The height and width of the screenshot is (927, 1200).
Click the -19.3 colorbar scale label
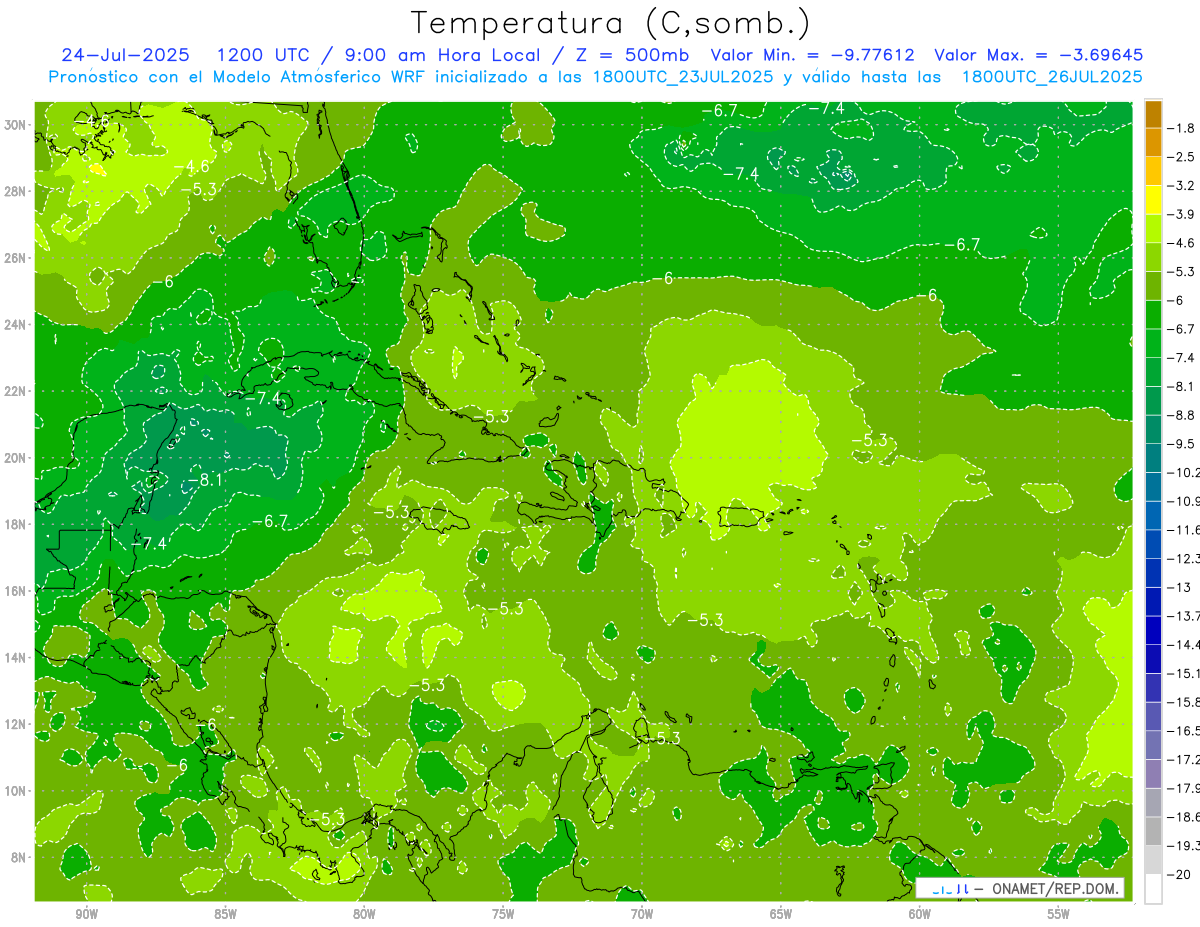tap(1183, 846)
